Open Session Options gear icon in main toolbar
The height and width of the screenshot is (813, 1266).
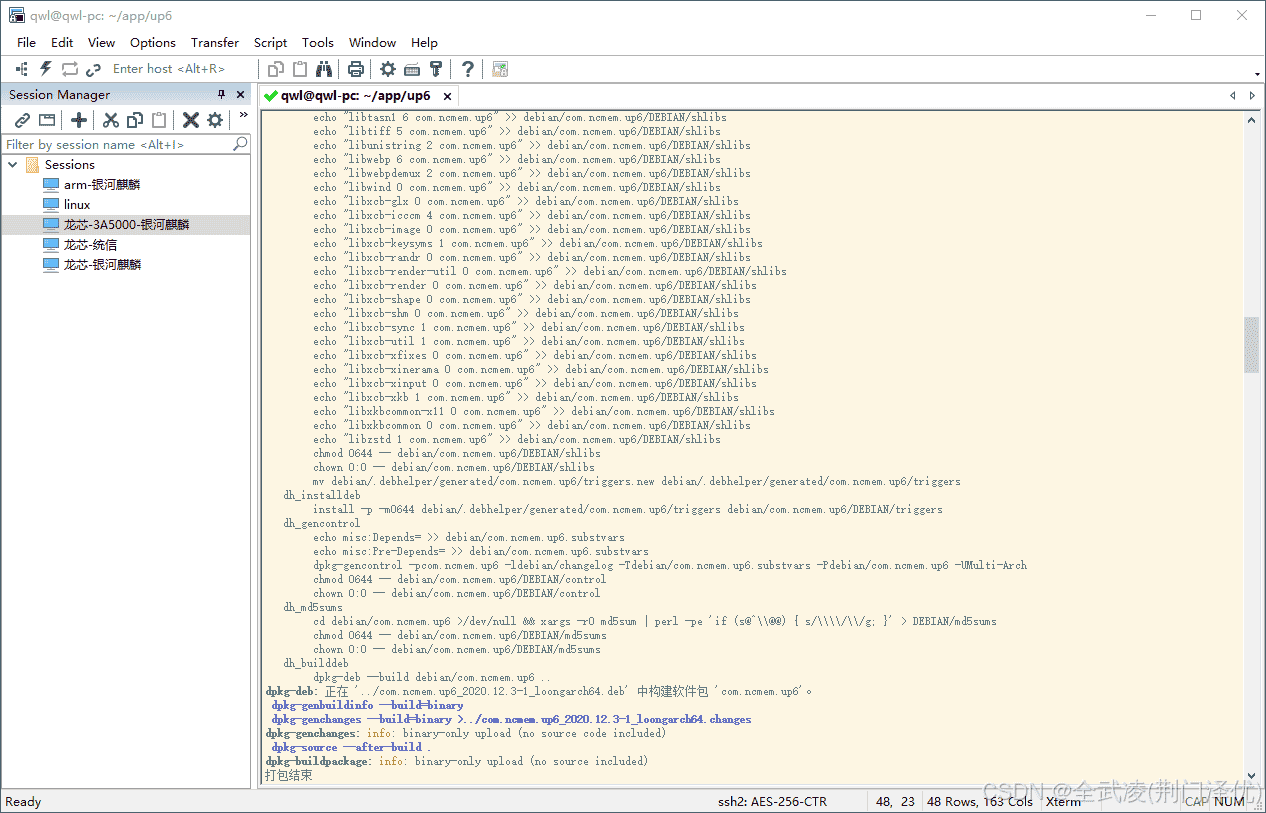click(x=388, y=69)
